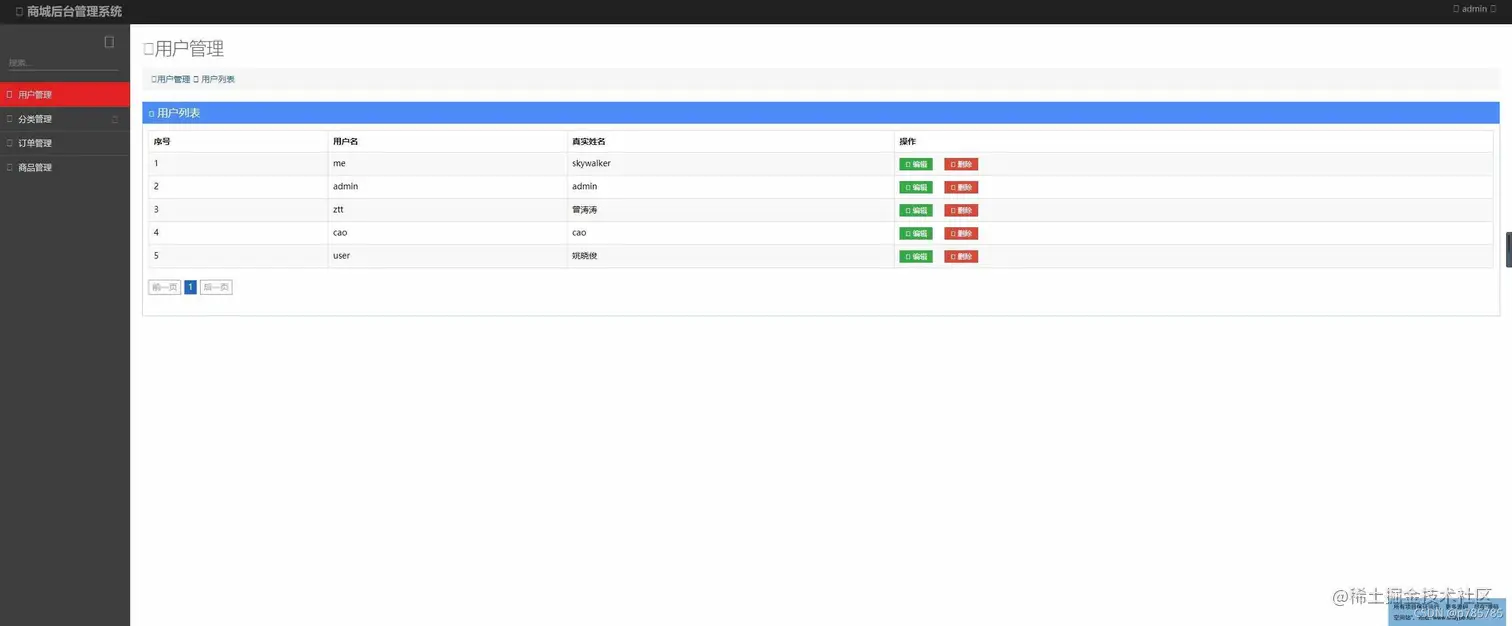This screenshot has height=626, width=1512.
Task: Go to 用户管理 breadcrumb link
Action: (171, 79)
